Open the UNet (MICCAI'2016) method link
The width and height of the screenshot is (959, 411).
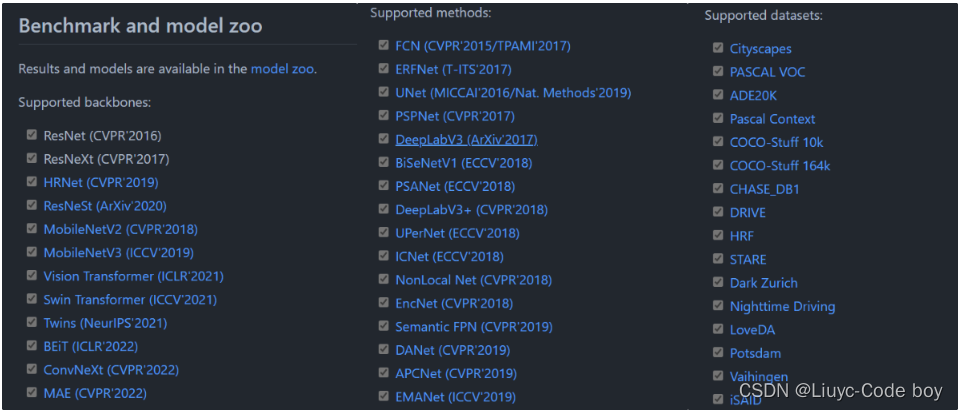click(513, 93)
